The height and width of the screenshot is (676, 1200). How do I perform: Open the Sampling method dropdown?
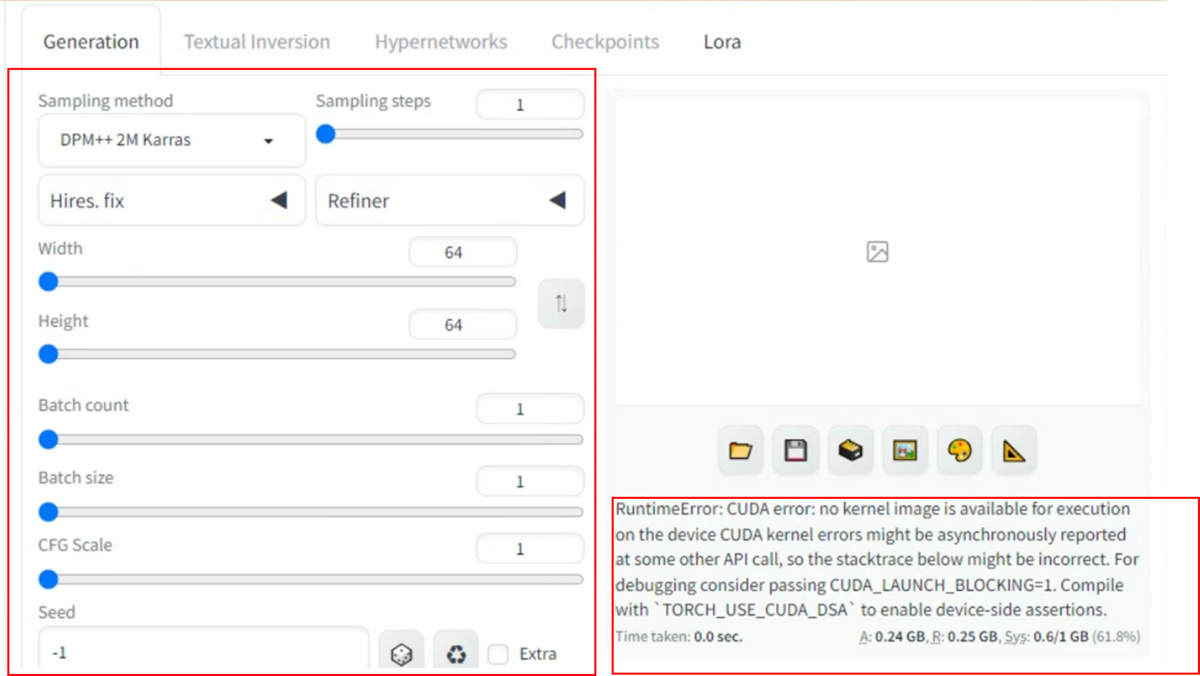click(171, 140)
